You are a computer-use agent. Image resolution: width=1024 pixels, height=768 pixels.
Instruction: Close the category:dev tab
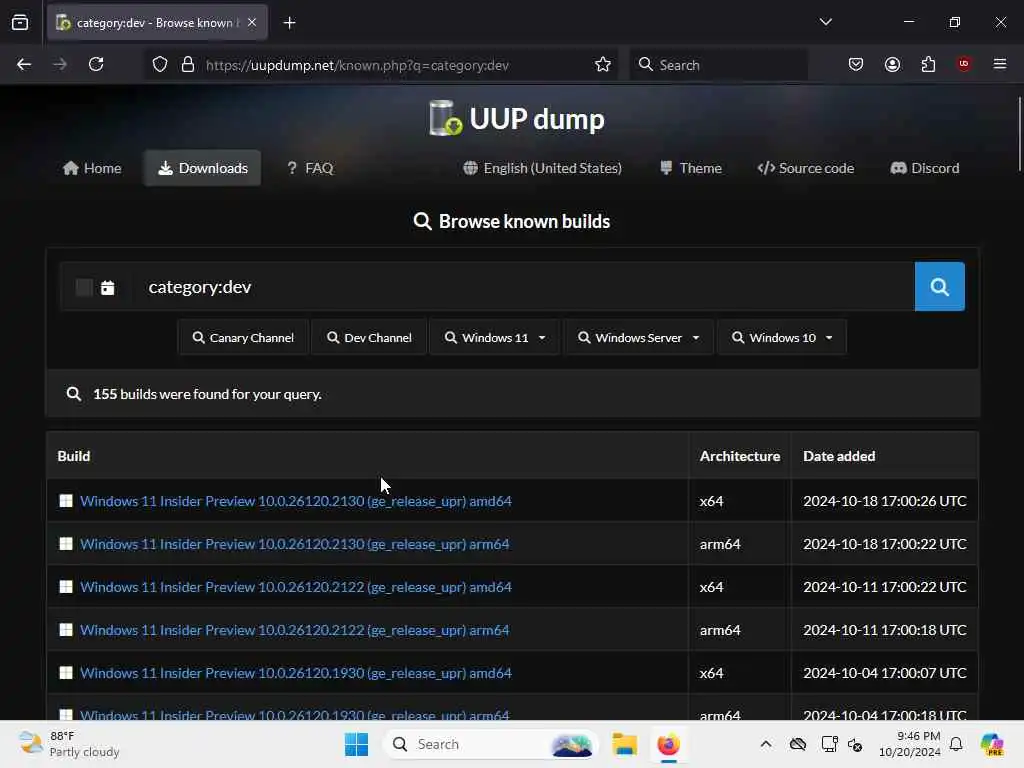click(252, 22)
